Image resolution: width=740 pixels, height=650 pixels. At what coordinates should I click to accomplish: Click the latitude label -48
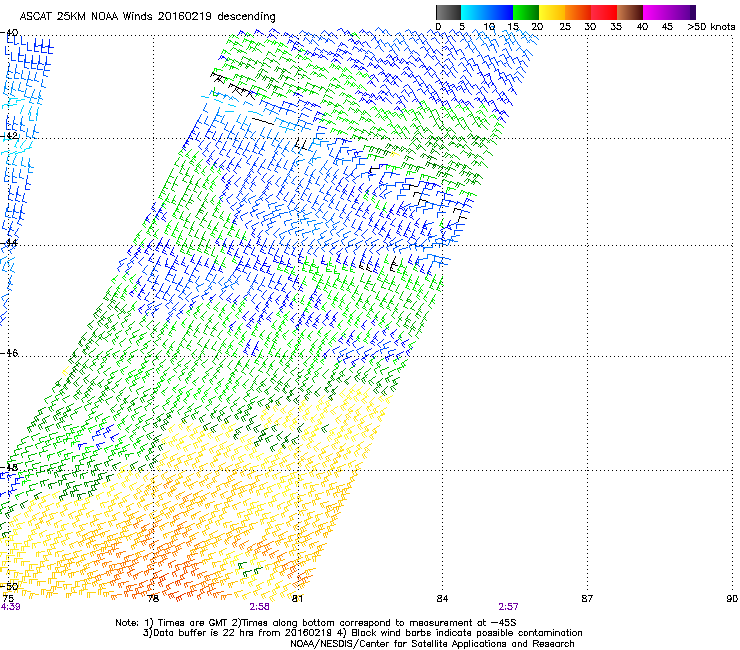pyautogui.click(x=9, y=467)
